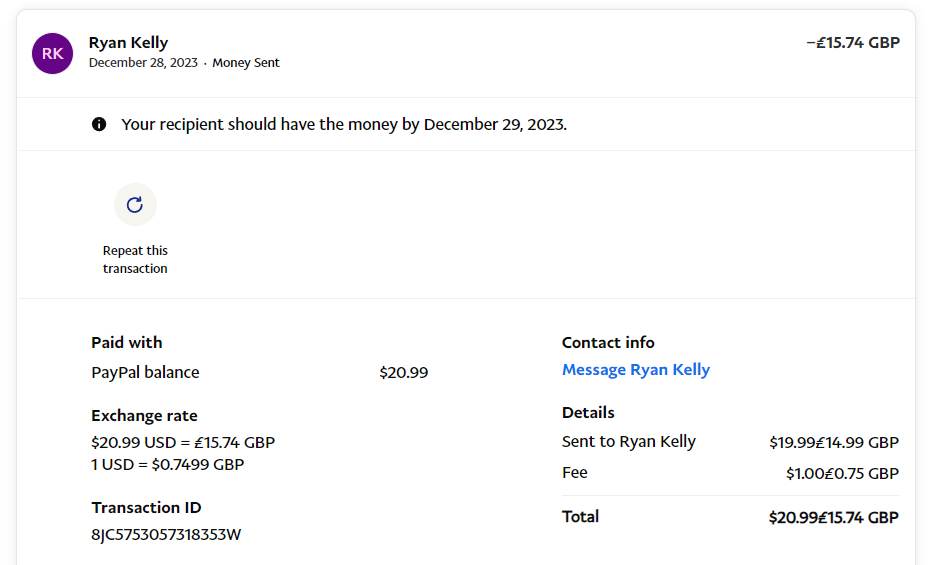Click the 1 USD exchange rate line
952x565 pixels.
coord(167,464)
